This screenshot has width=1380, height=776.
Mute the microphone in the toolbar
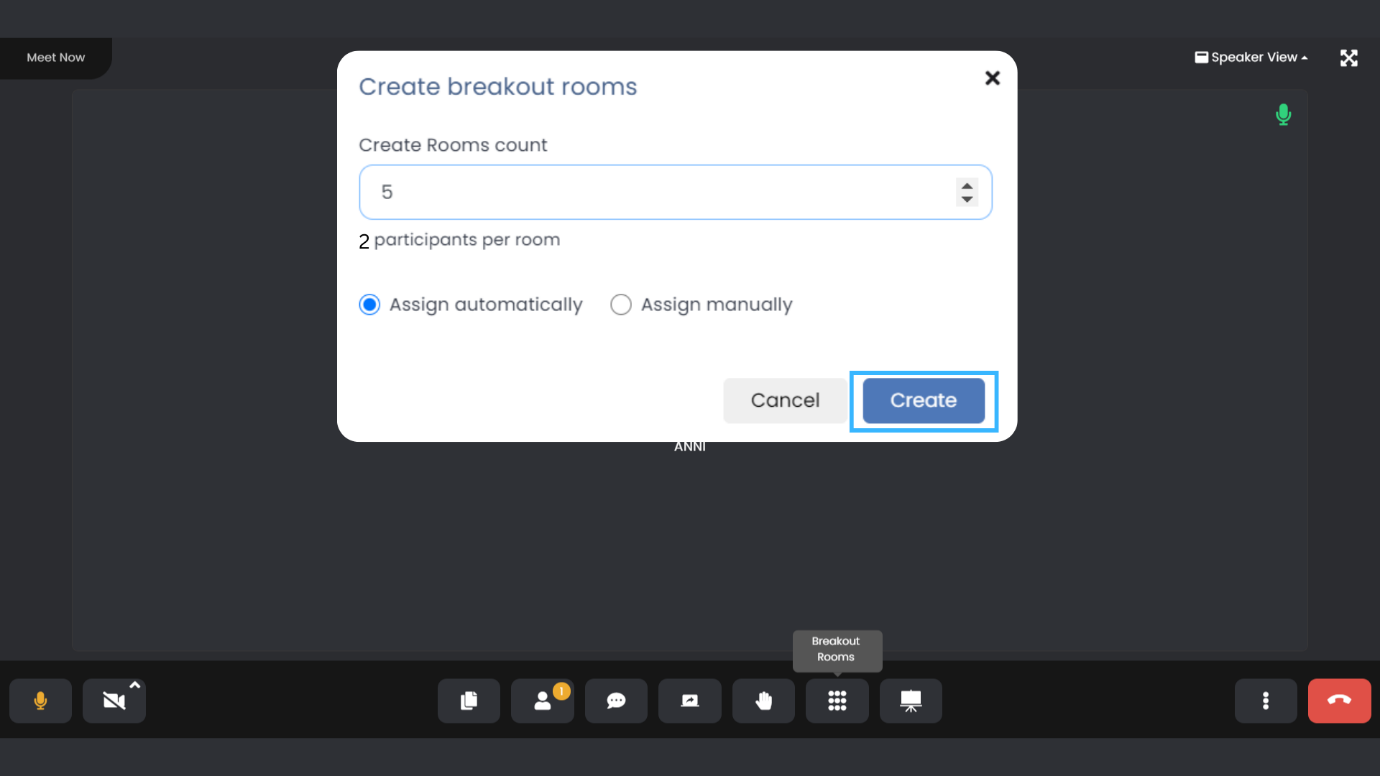coord(40,701)
